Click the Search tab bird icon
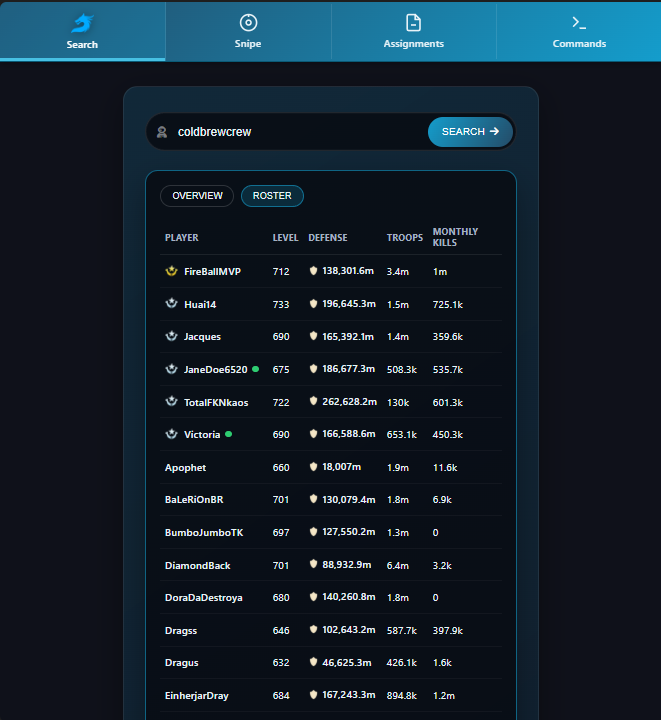 tap(82, 23)
